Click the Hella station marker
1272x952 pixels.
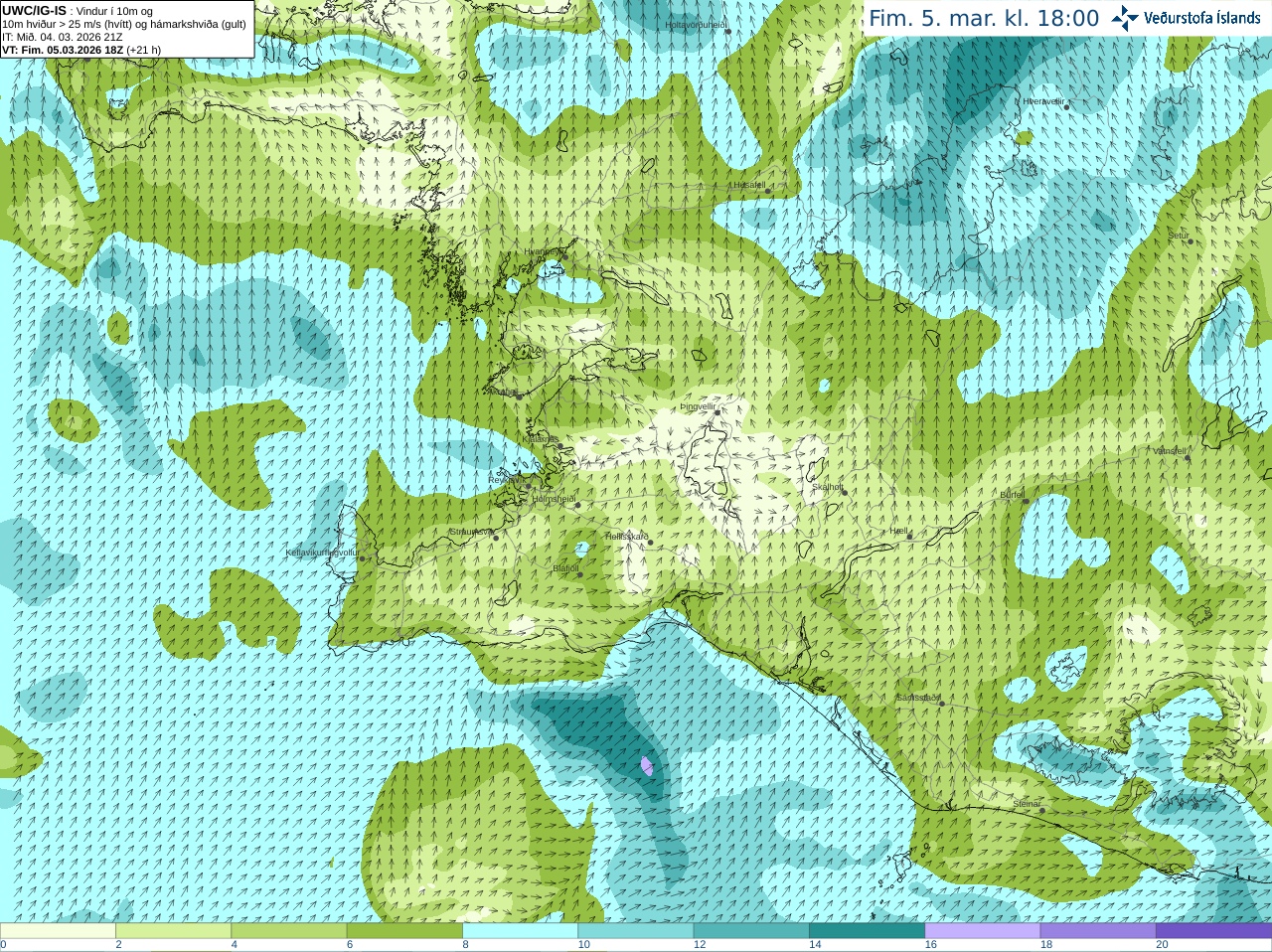tap(909, 537)
